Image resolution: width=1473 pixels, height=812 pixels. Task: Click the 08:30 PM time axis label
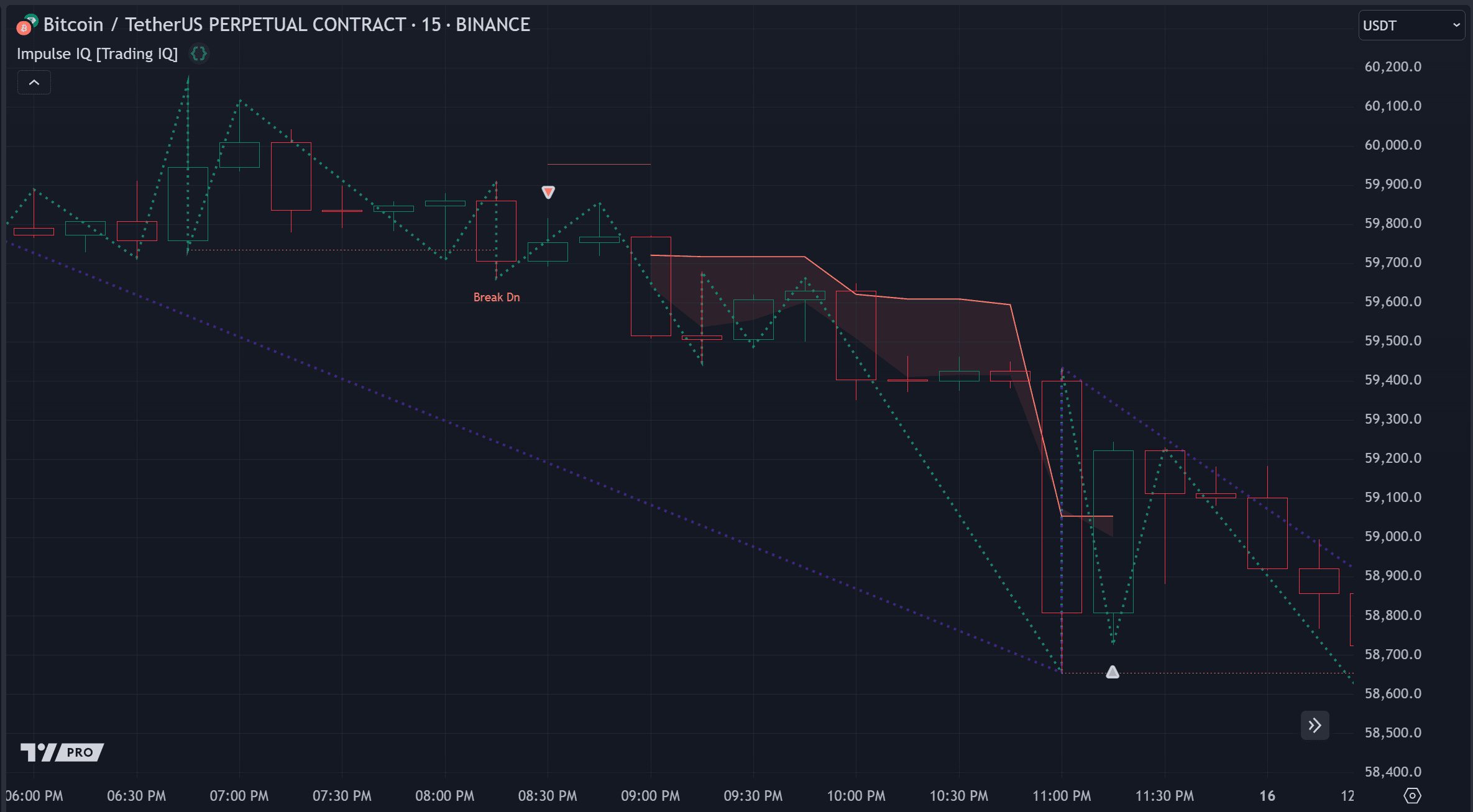coord(548,796)
